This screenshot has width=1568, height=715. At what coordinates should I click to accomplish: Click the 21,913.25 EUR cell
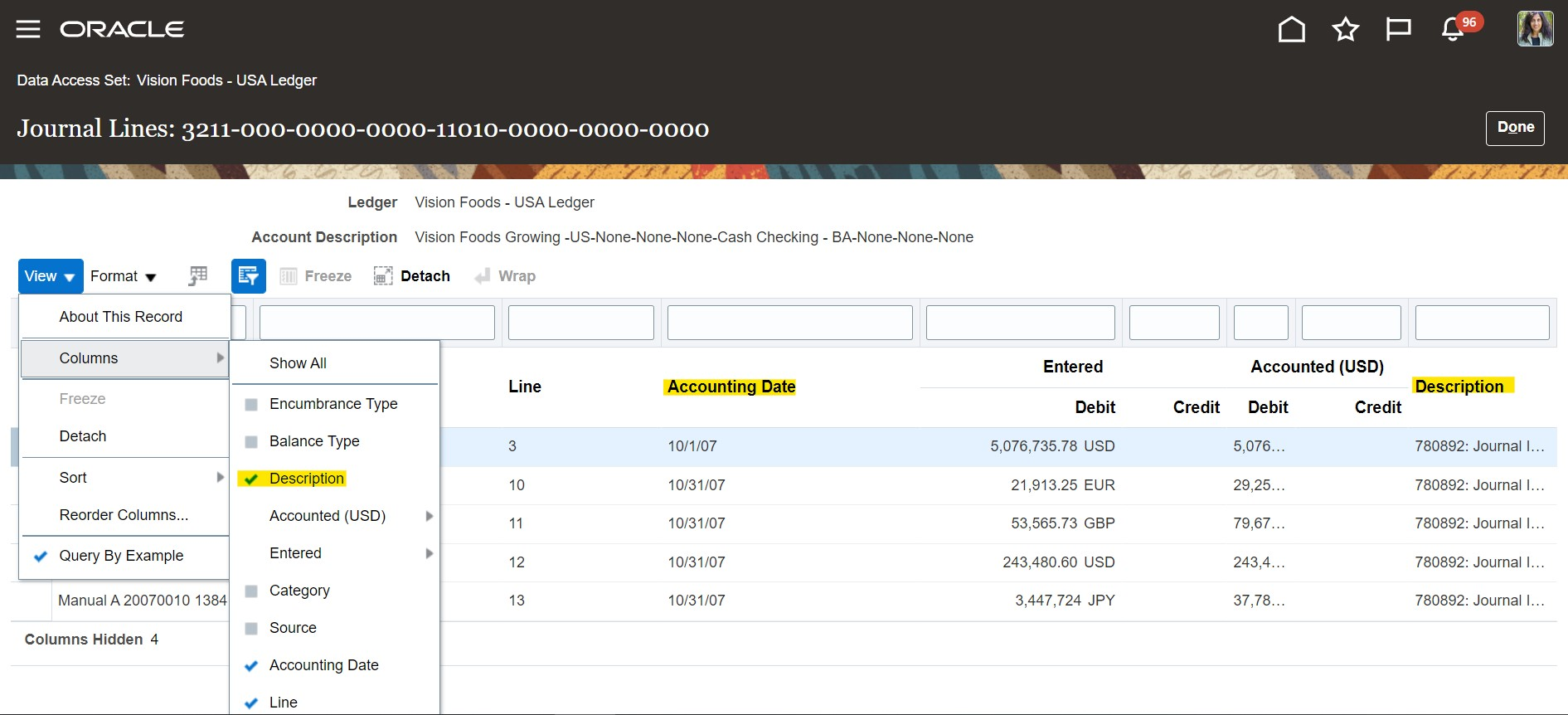[x=1062, y=485]
